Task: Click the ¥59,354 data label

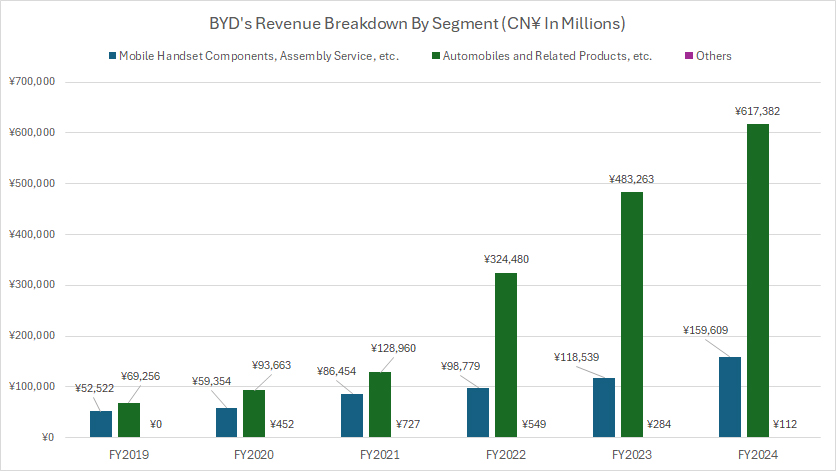Action: [212, 381]
